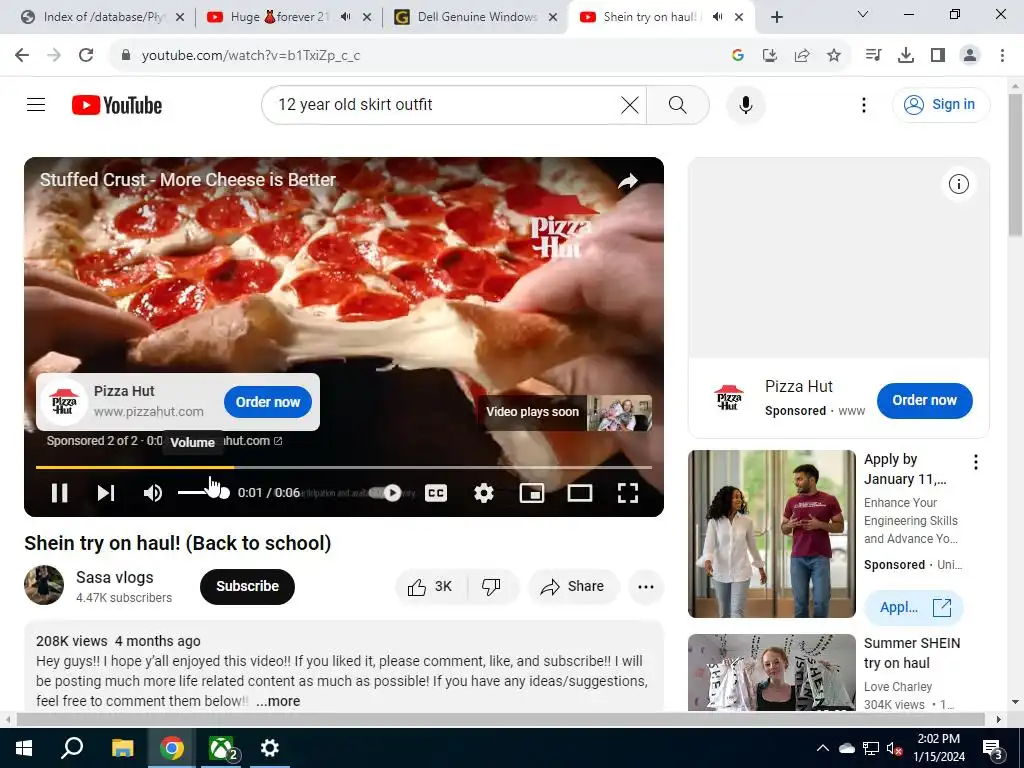Click the Apply external link button

tap(914, 607)
